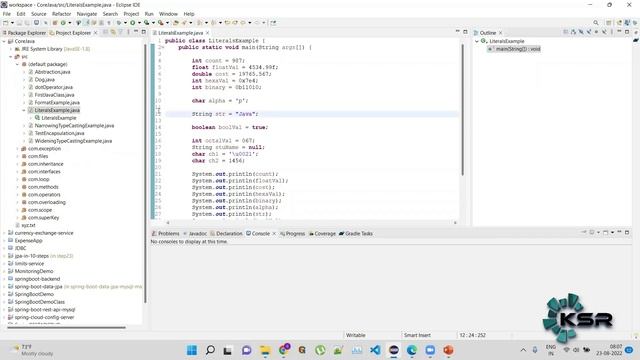Open Visual Studio Code from the taskbar
Viewport: 640px width, 360px height.
376,350
